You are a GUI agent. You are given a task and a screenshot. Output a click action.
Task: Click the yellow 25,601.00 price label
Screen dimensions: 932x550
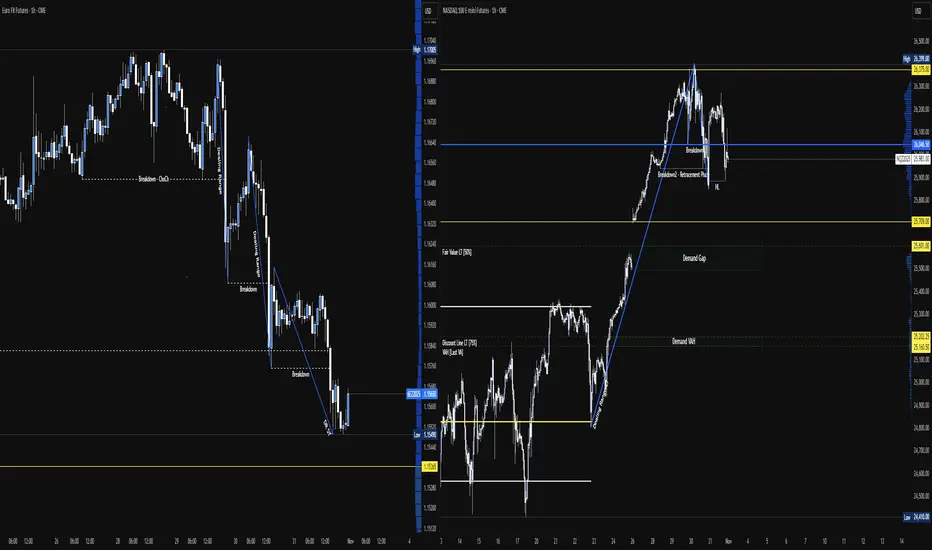point(921,246)
